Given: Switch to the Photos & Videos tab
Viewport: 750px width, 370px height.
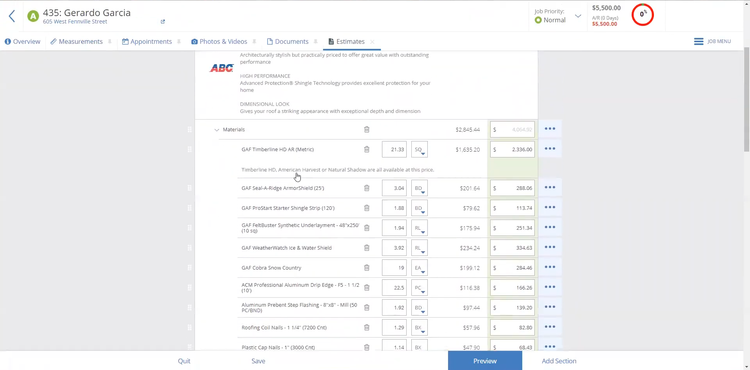Looking at the screenshot, I should tap(220, 42).
